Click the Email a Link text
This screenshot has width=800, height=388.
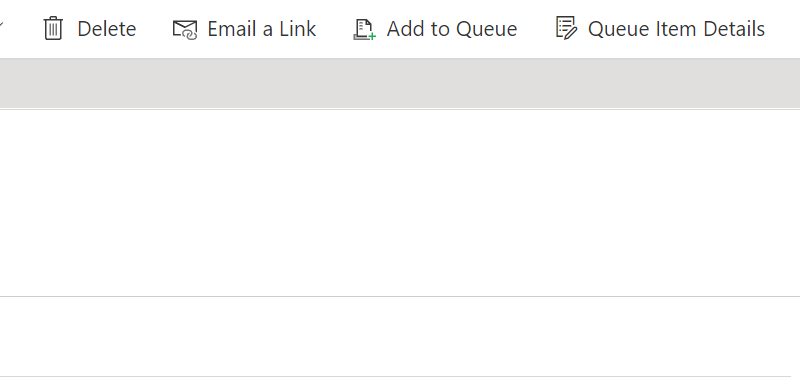pyautogui.click(x=262, y=29)
